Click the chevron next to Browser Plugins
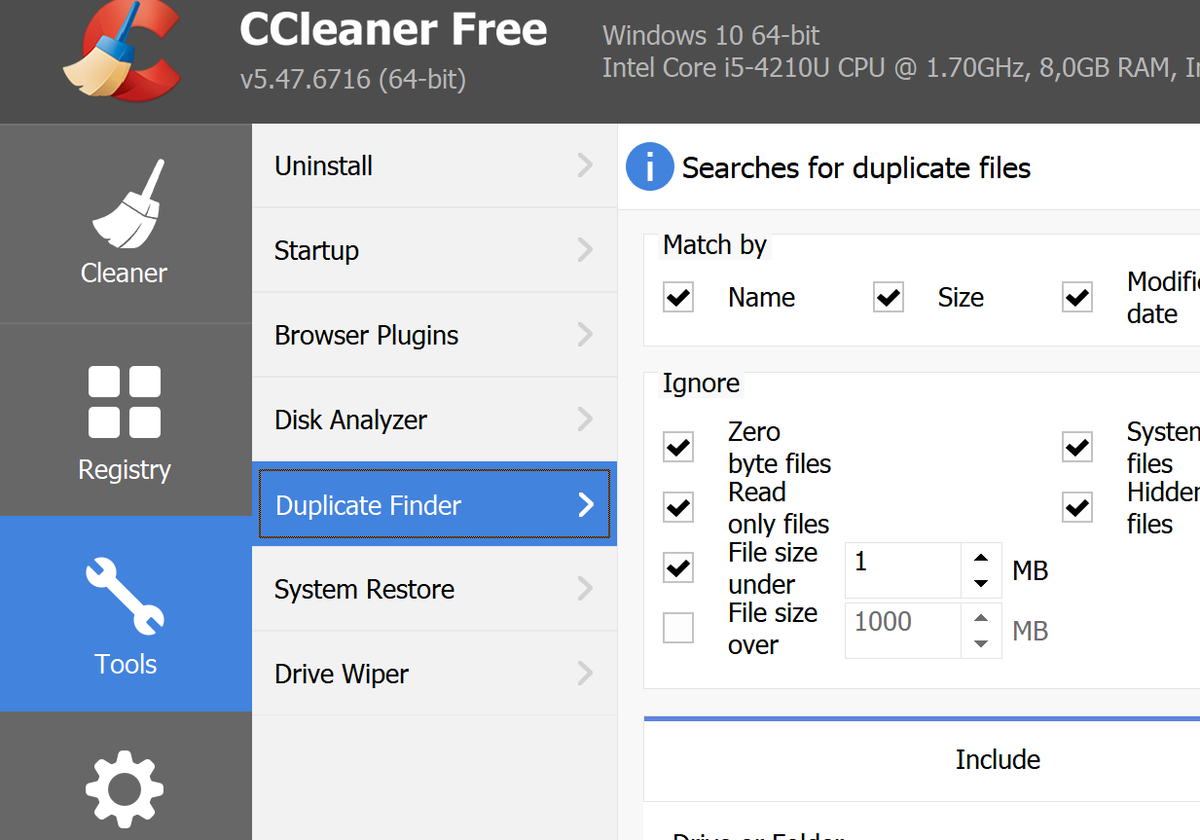Screen dimensions: 1200x840 coord(586,335)
